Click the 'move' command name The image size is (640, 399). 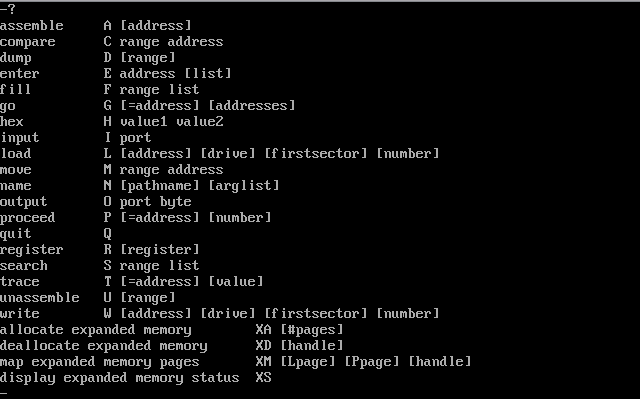(x=16, y=170)
